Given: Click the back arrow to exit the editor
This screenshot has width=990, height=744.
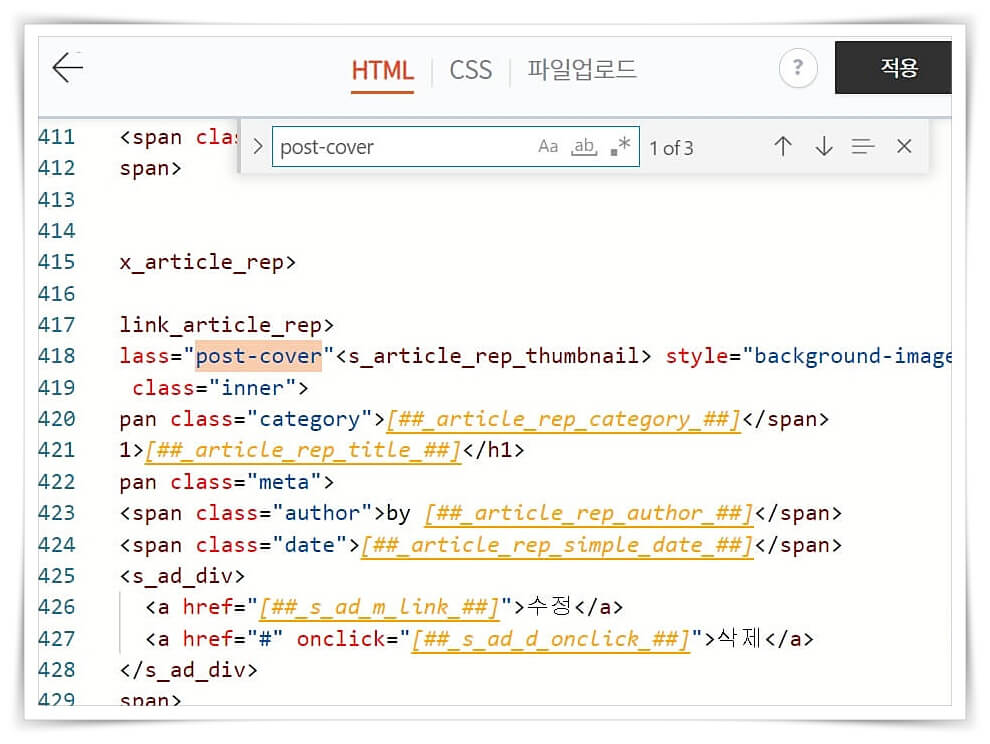Looking at the screenshot, I should coord(66,67).
